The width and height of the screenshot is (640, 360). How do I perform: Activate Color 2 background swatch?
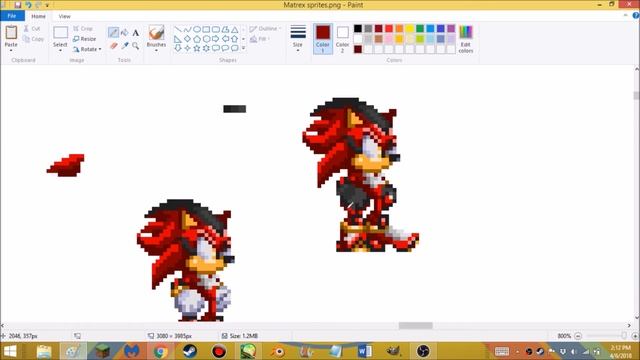pyautogui.click(x=342, y=39)
